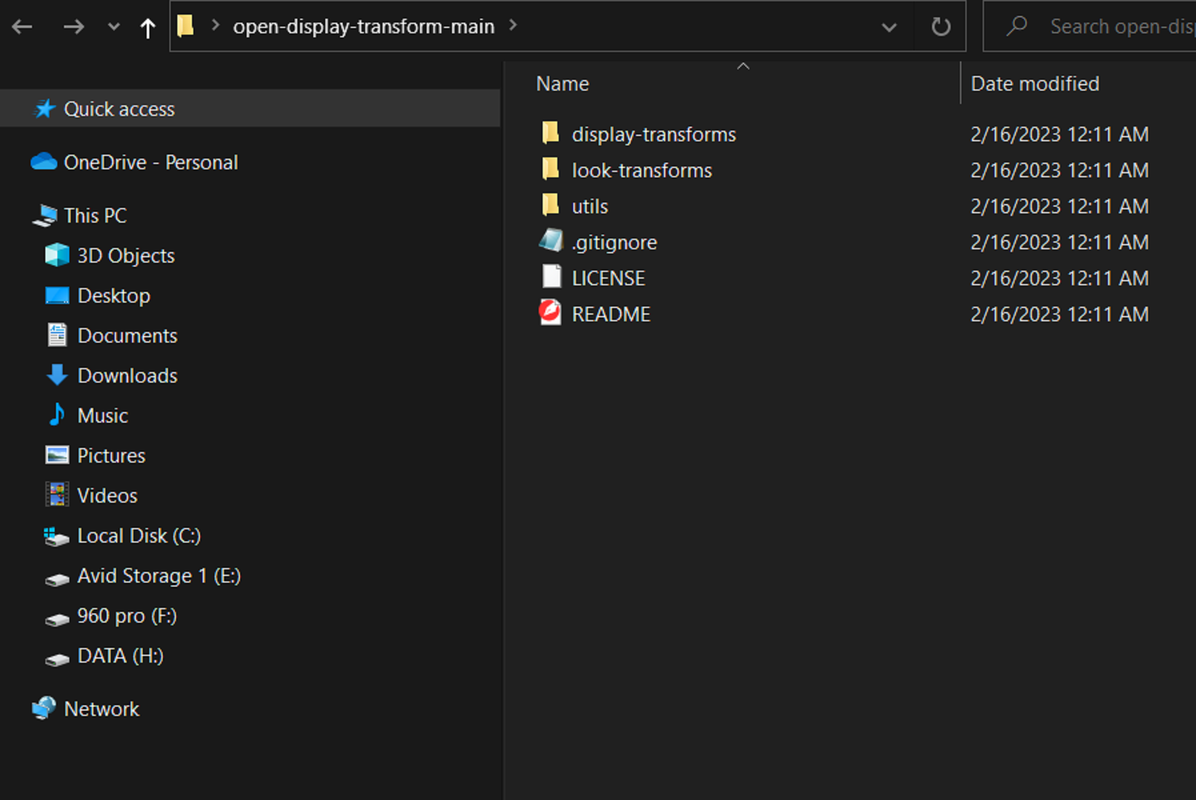This screenshot has height=800, width=1196.
Task: Sort by the Date modified column
Action: 1034,84
